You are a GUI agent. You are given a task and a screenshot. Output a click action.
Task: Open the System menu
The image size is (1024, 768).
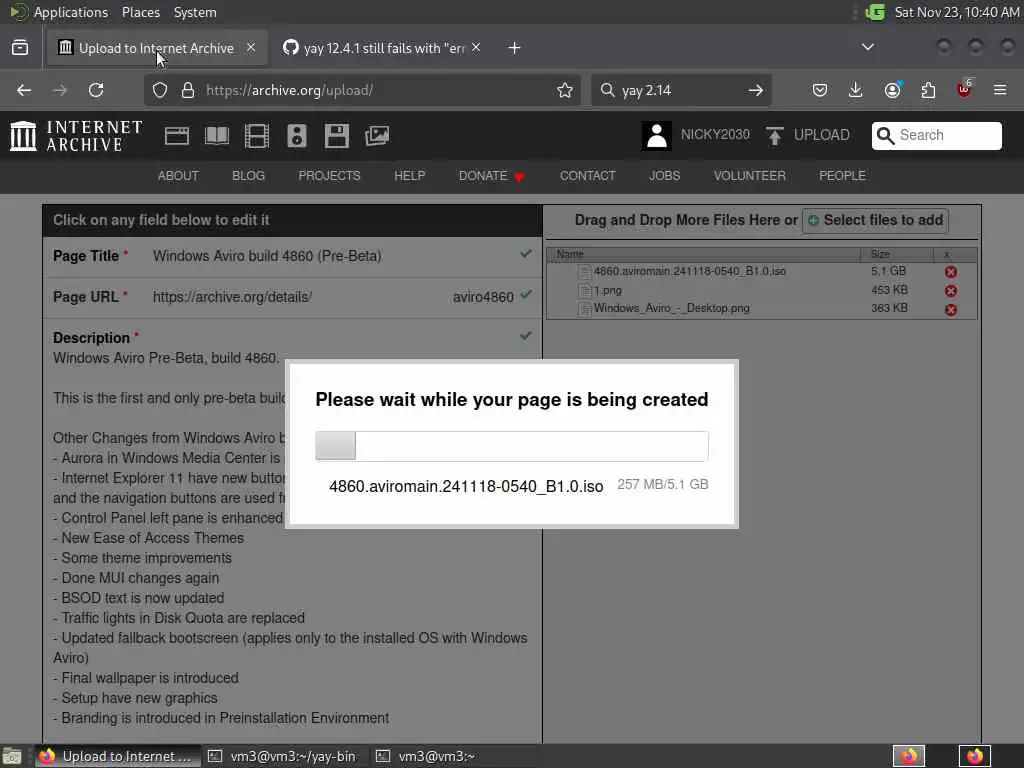[x=195, y=12]
